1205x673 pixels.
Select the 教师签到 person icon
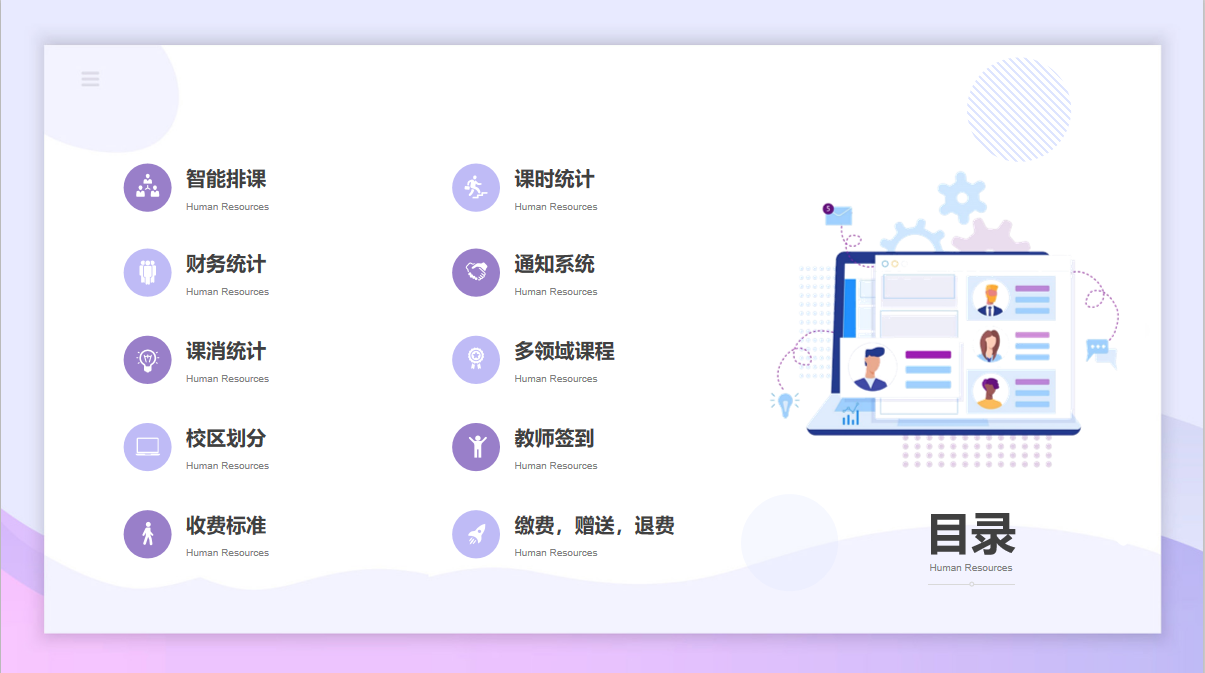click(x=476, y=447)
